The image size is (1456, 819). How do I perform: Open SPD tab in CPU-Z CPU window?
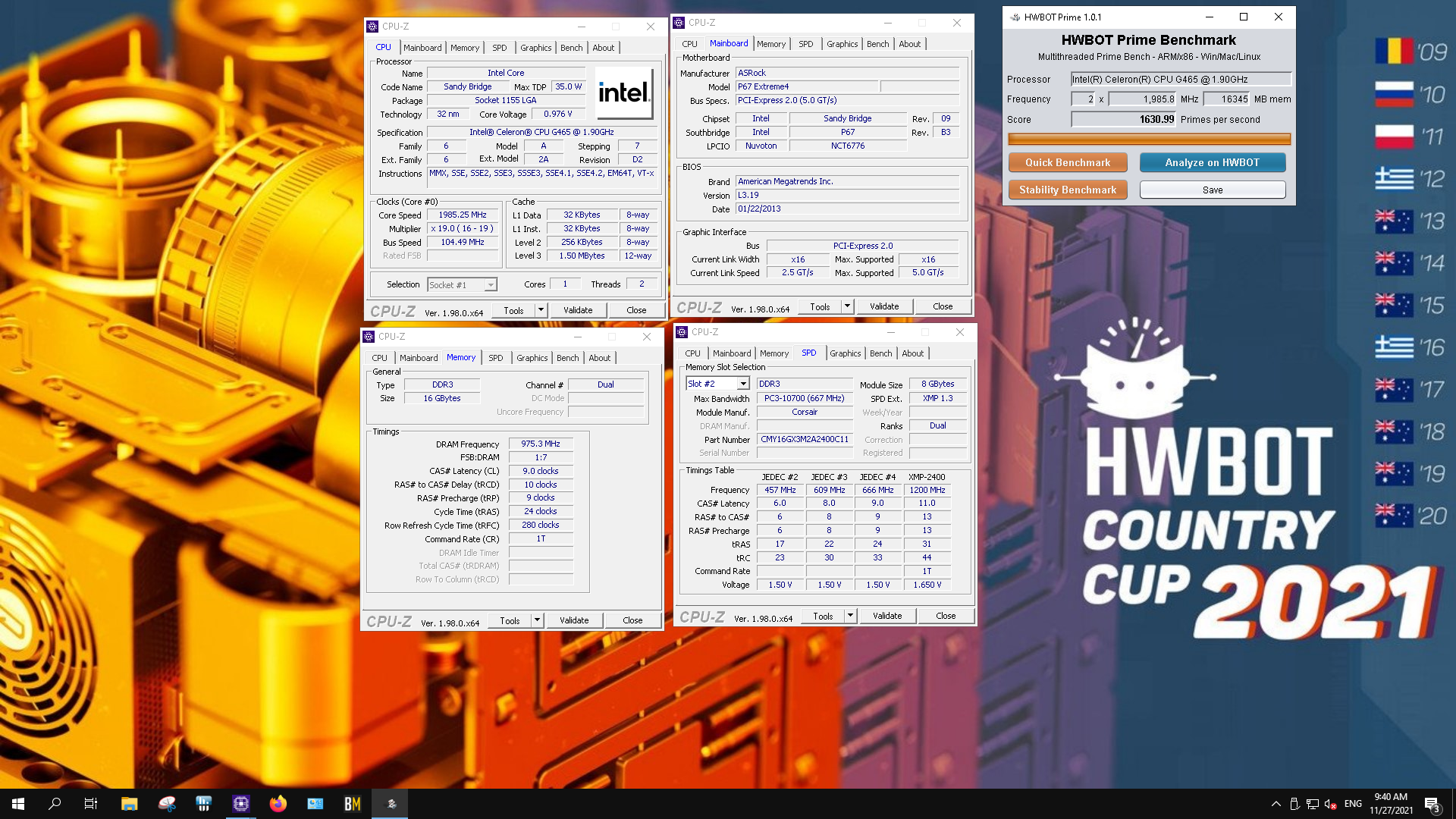499,48
